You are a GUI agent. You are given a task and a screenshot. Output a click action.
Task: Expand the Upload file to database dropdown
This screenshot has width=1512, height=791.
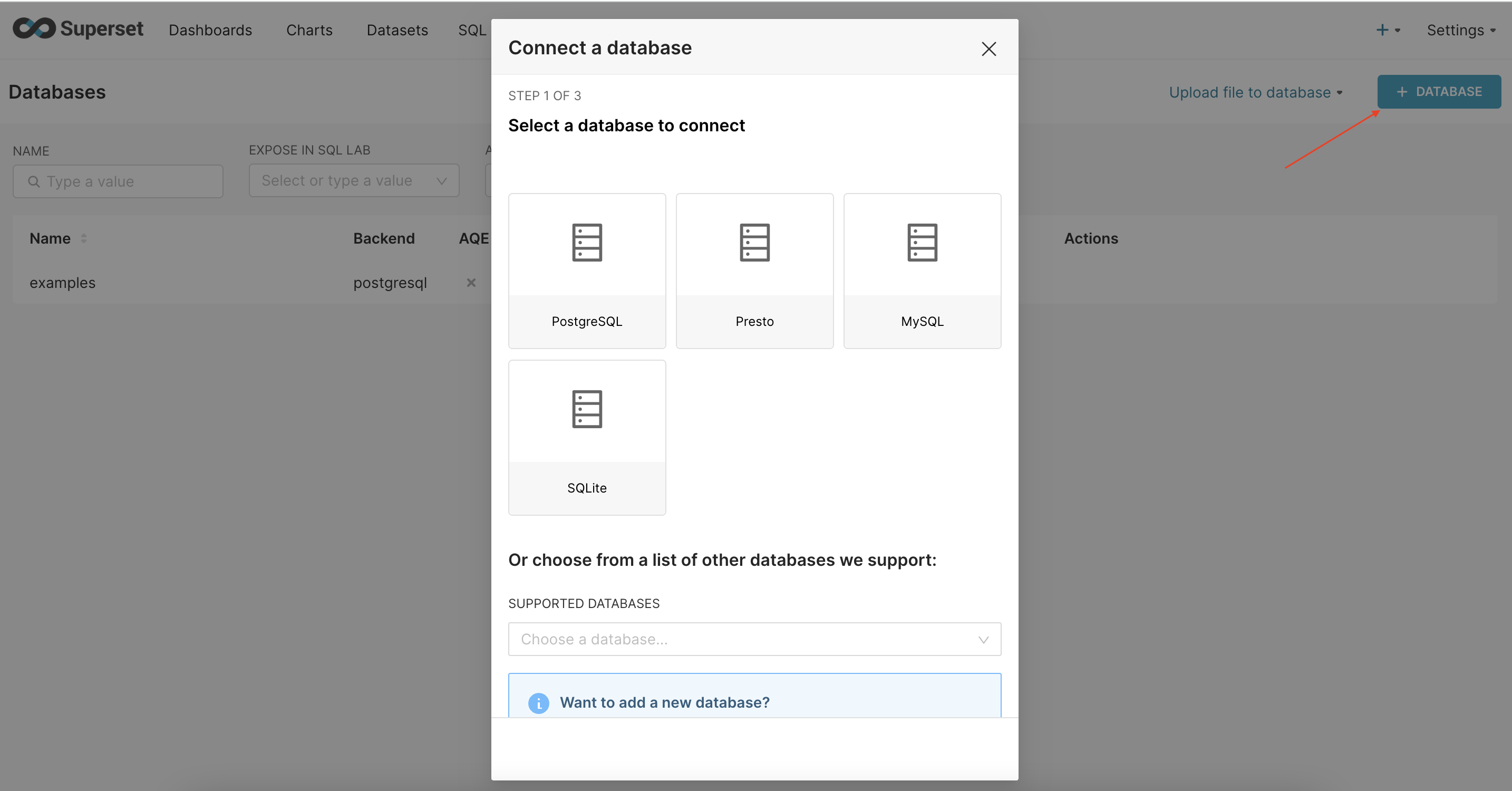pos(1256,92)
